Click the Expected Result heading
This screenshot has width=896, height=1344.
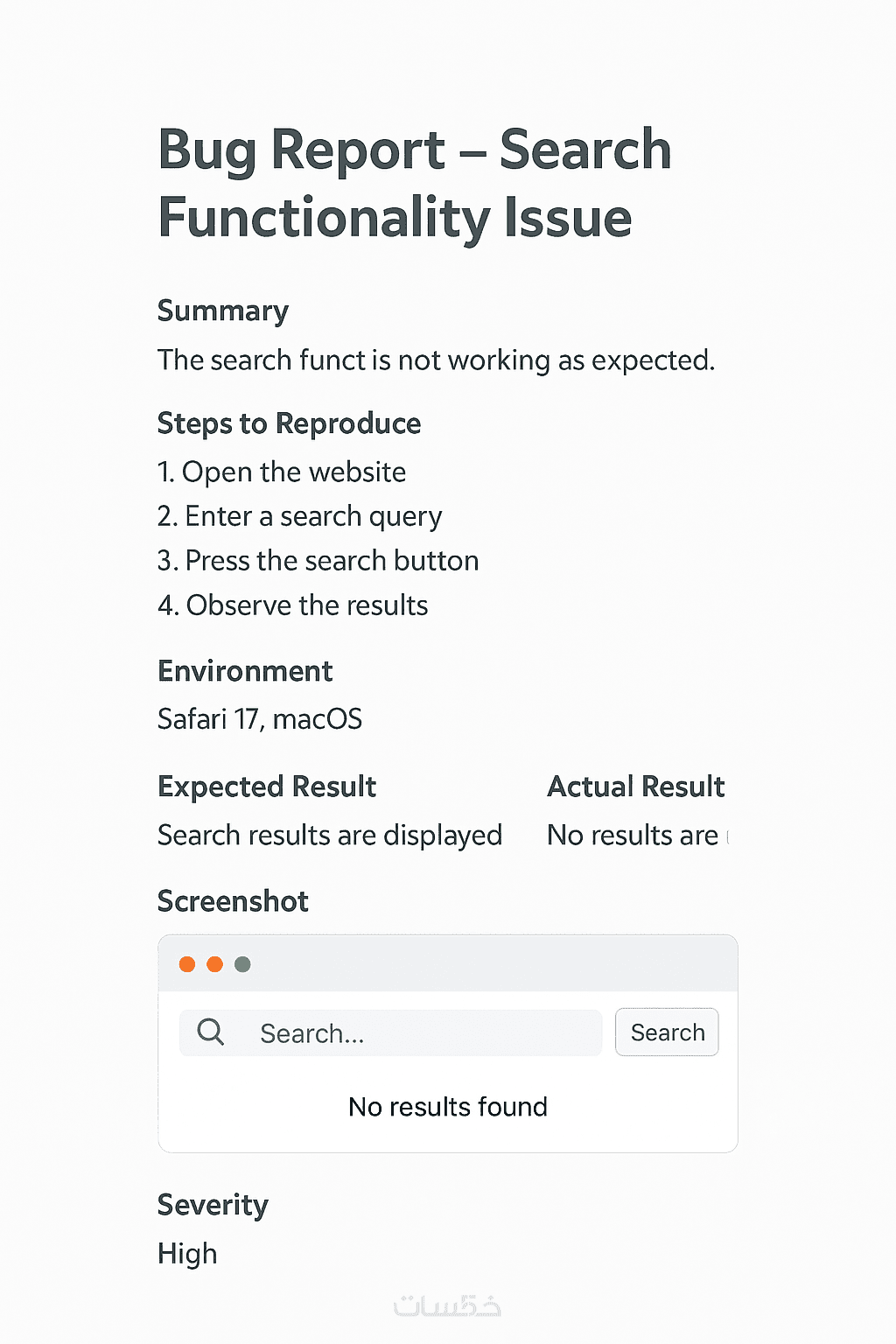tap(267, 787)
